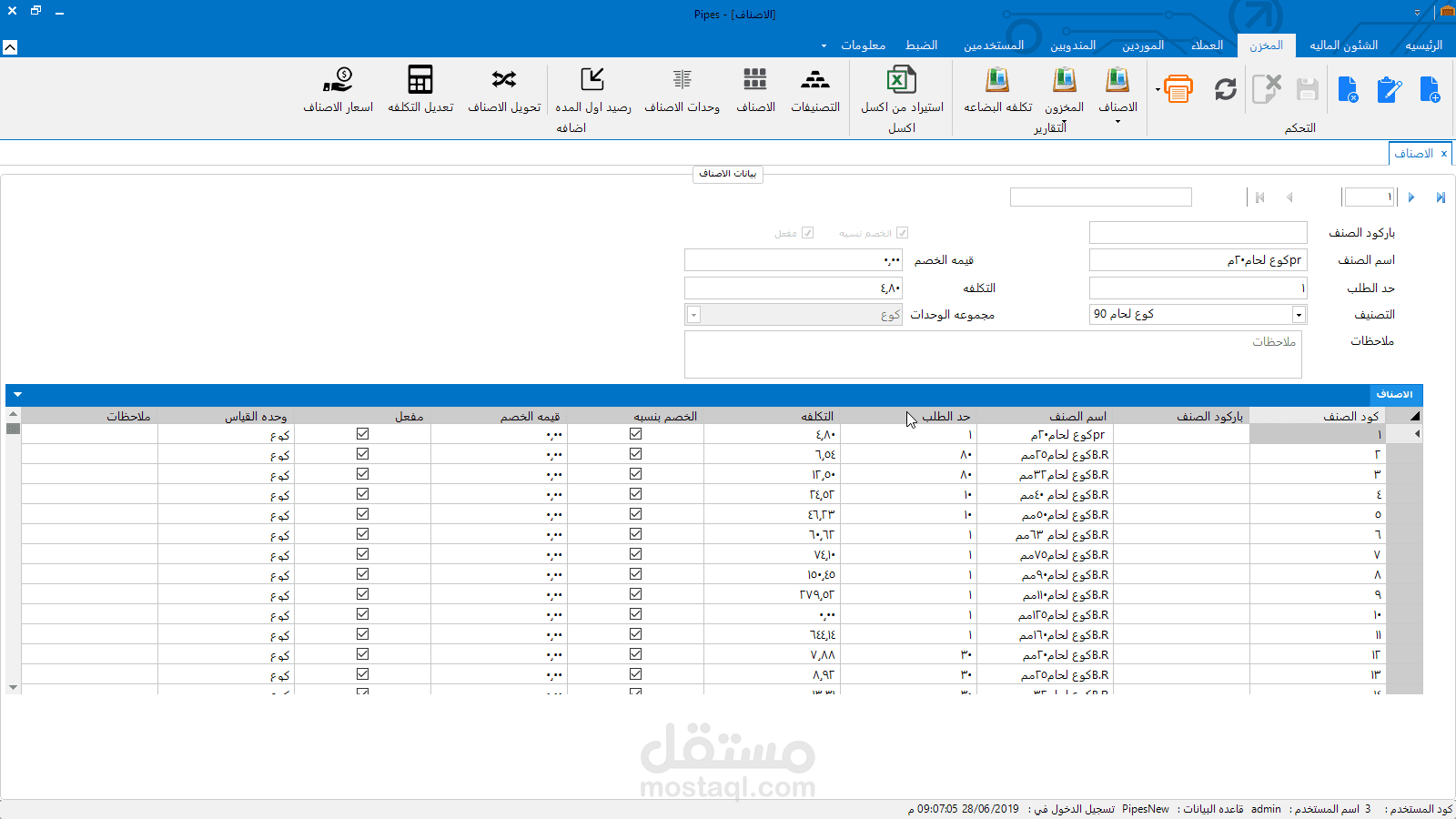The width and height of the screenshot is (1456, 819).
Task: Expand the الاصناف report dropdown arrow
Action: point(1117,121)
